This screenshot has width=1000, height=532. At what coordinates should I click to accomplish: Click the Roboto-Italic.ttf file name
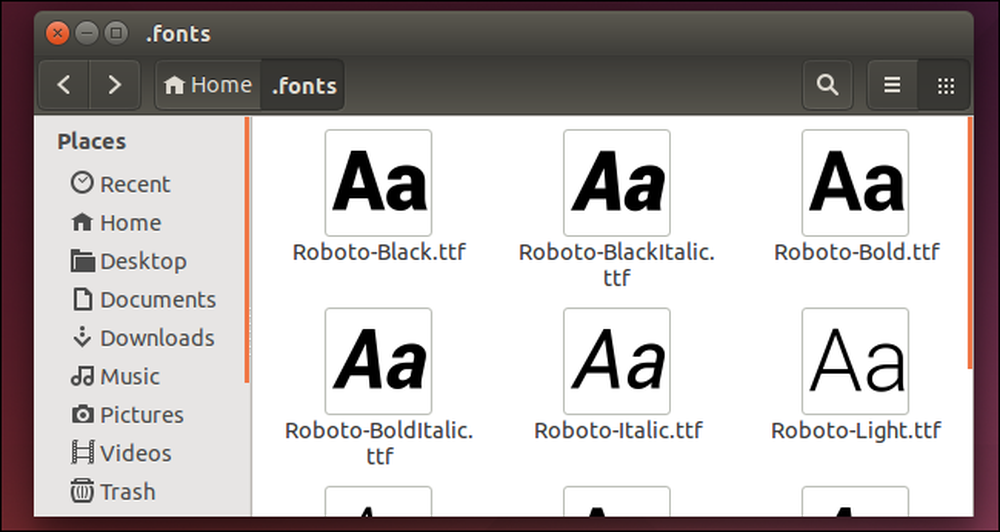618,431
